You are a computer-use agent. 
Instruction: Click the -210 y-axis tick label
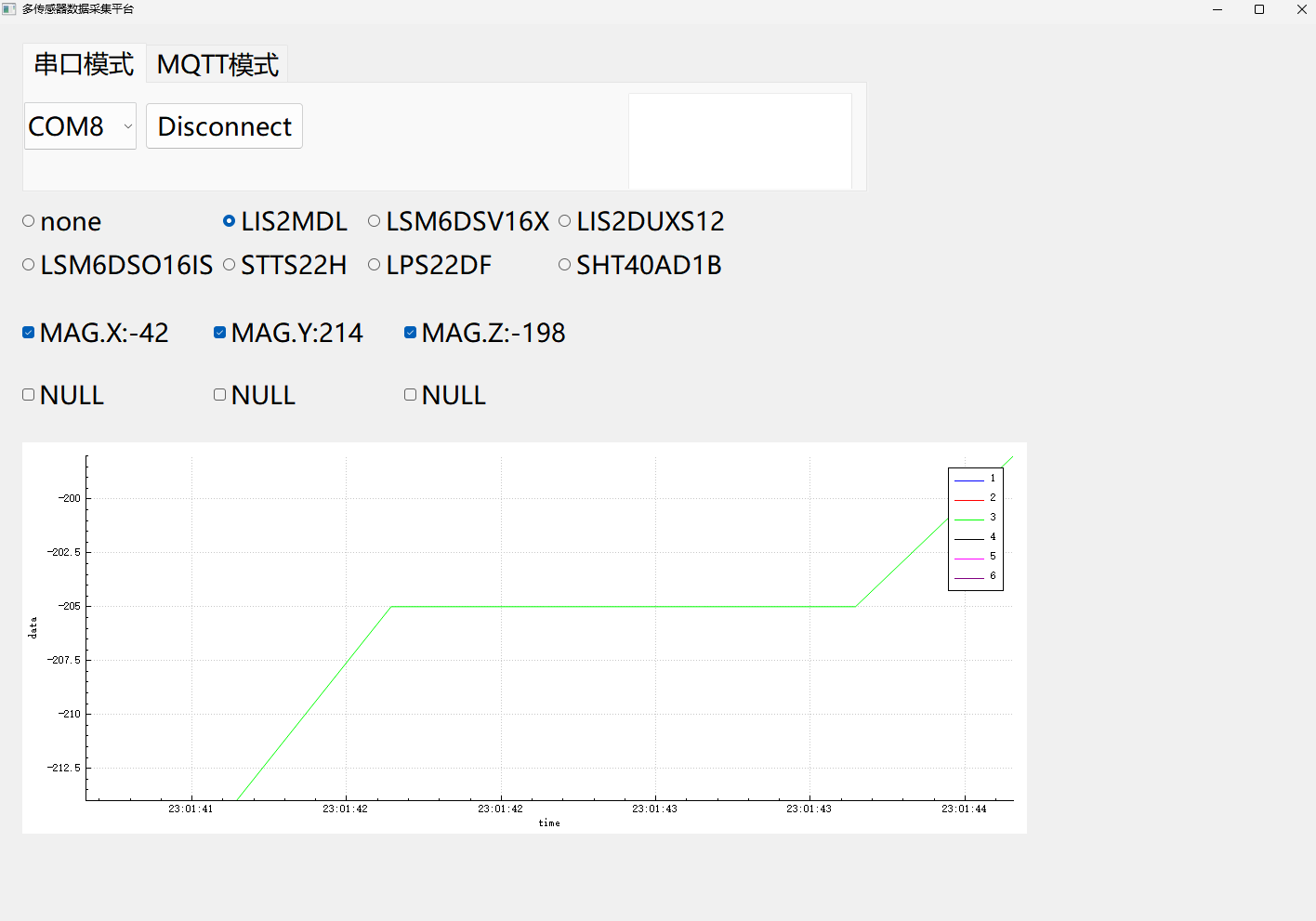pyautogui.click(x=70, y=714)
